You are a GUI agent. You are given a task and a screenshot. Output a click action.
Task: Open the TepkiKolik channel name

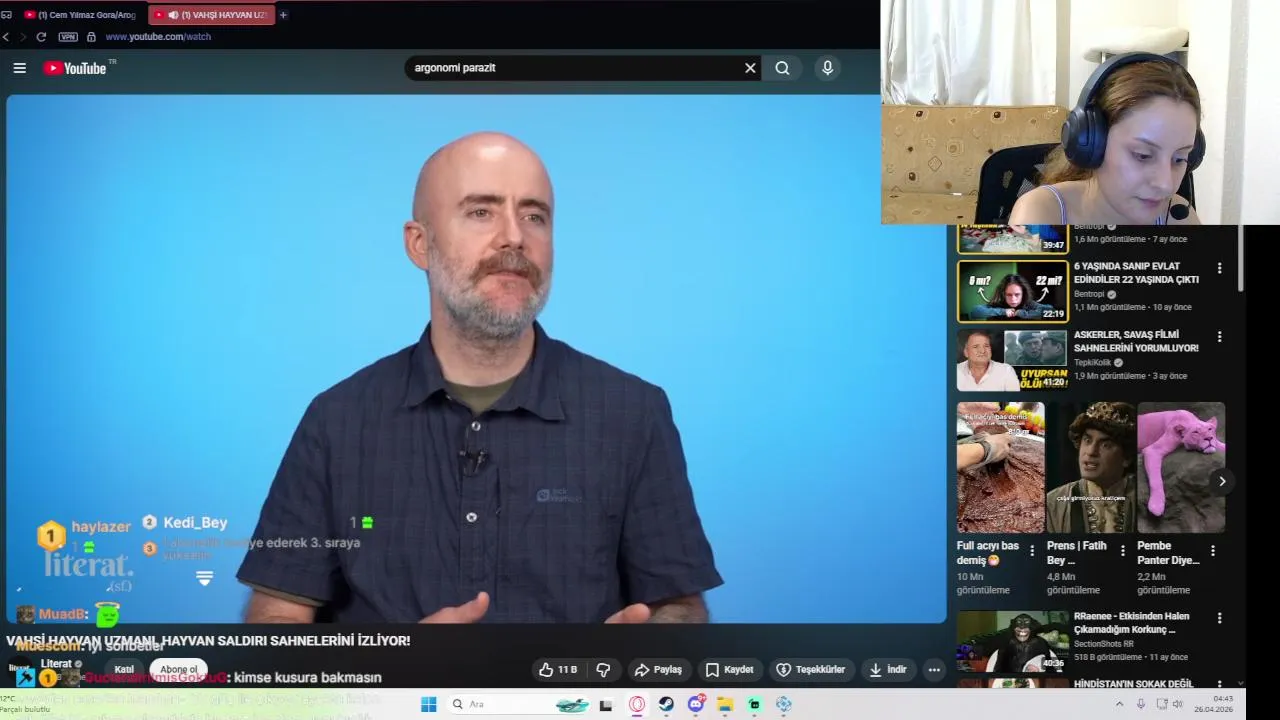tap(1092, 362)
